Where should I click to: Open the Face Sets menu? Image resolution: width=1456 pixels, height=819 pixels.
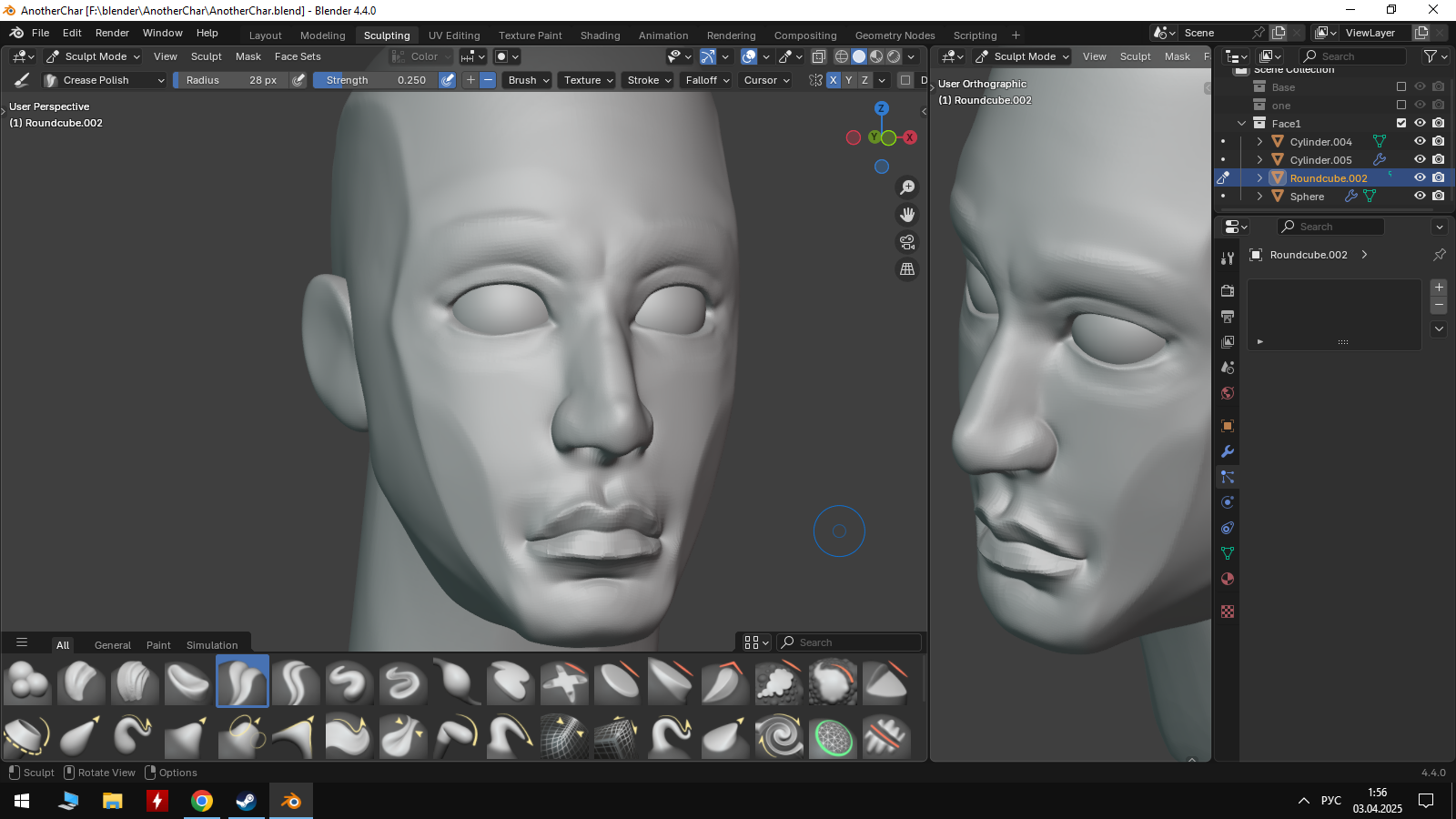(x=298, y=56)
